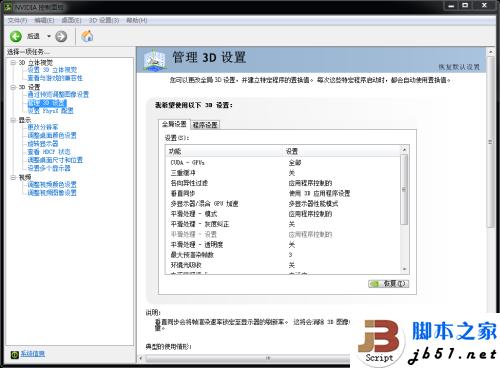
Task: Go to the Home page icon
Action: [87, 36]
